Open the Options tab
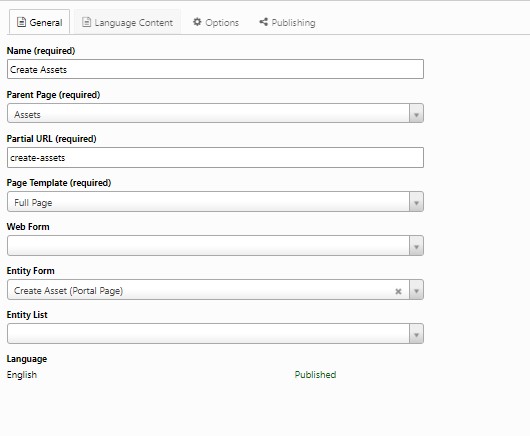The width and height of the screenshot is (530, 436). pyautogui.click(x=216, y=22)
